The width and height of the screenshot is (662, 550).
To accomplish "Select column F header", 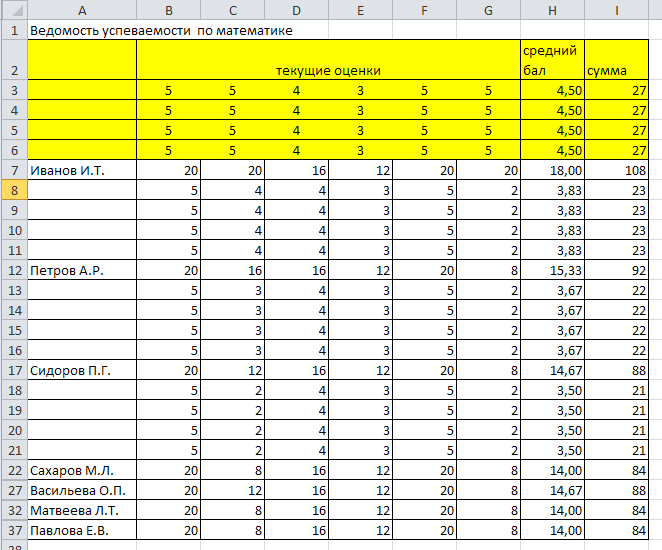I will (425, 10).
